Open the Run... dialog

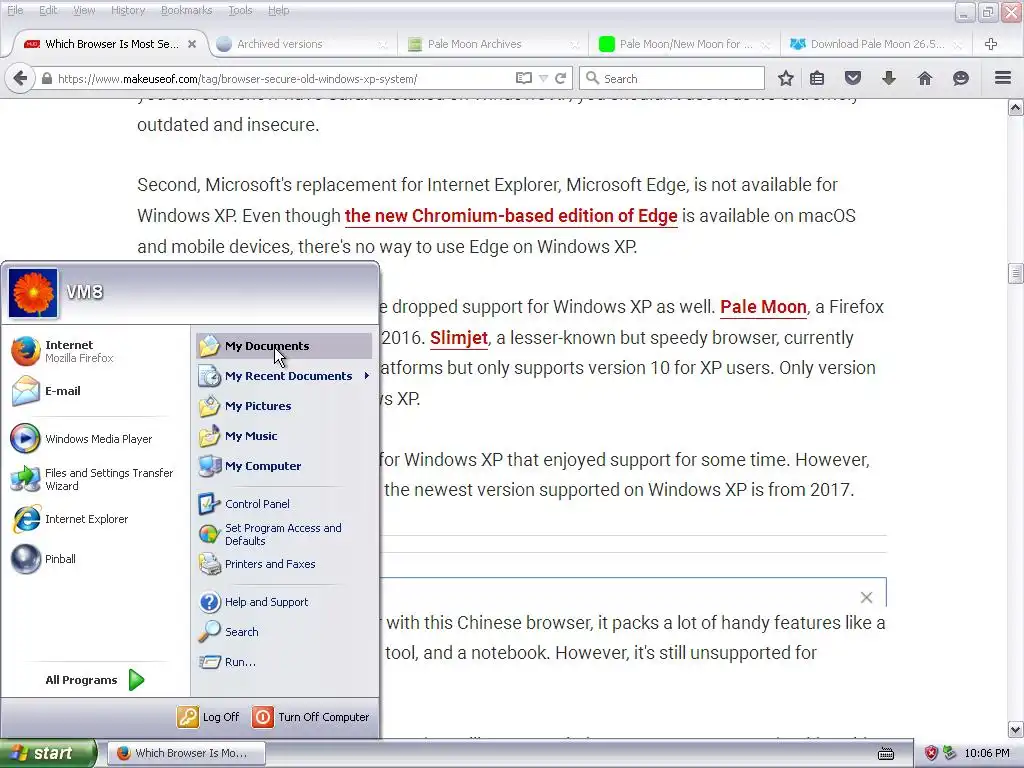point(284,662)
